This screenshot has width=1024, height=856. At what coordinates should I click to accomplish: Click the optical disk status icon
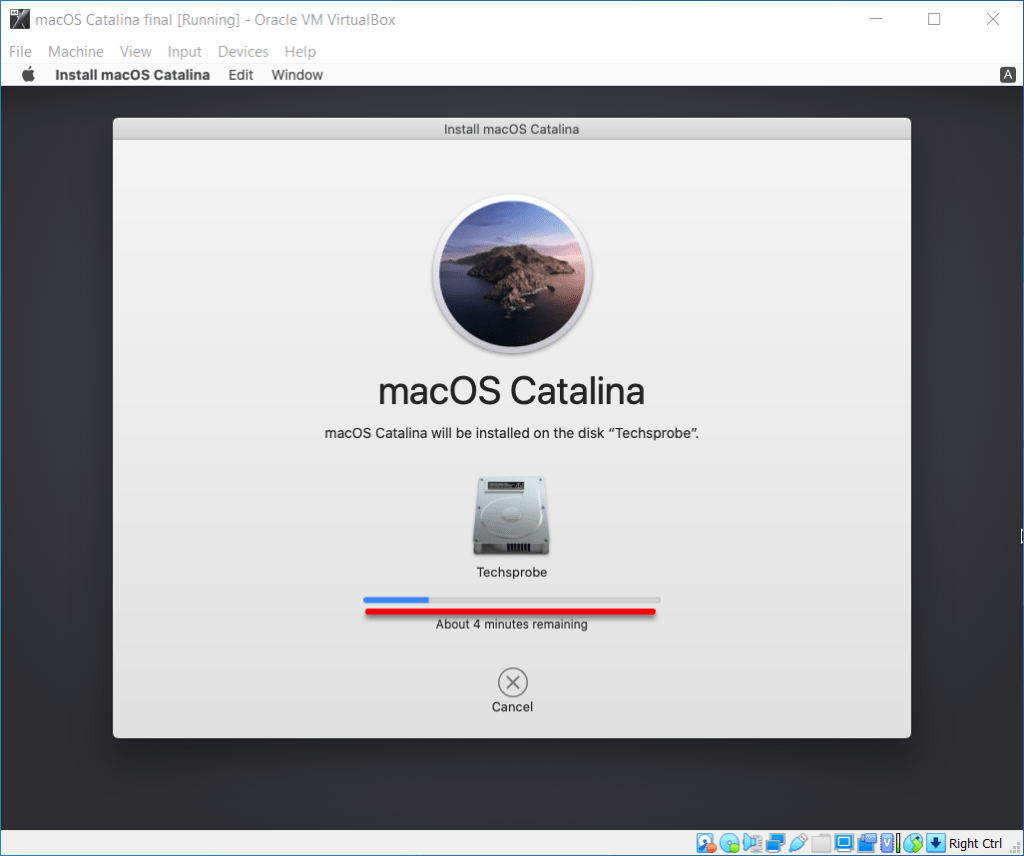click(729, 843)
